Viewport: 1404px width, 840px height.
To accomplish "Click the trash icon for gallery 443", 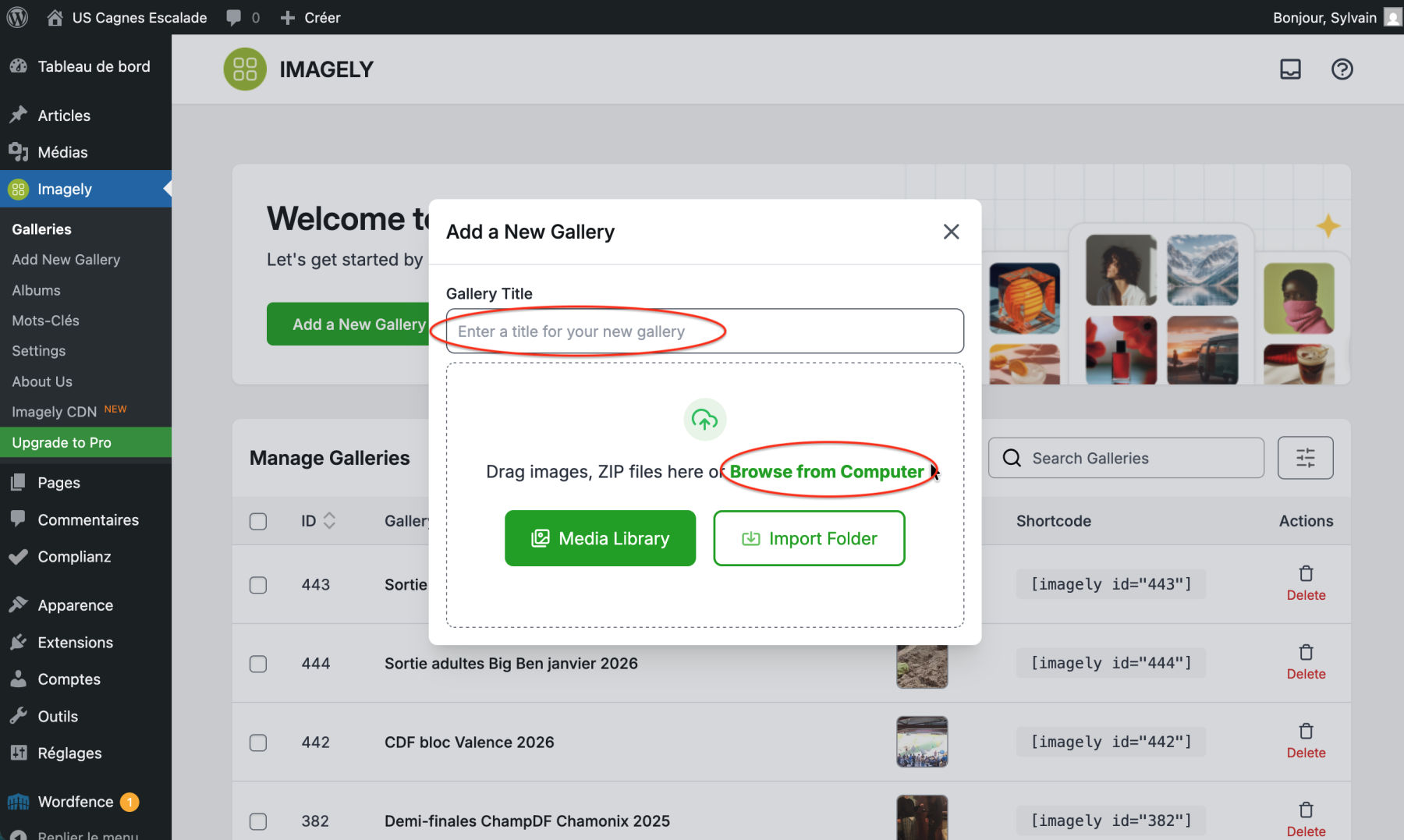I will [x=1306, y=574].
